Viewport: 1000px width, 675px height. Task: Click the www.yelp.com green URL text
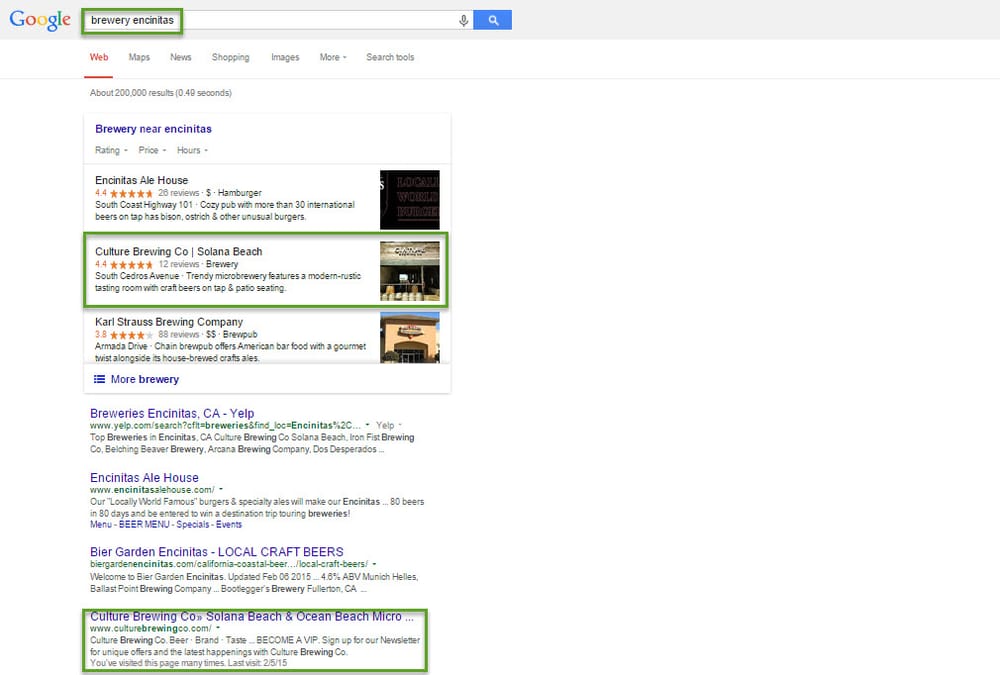pyautogui.click(x=225, y=426)
